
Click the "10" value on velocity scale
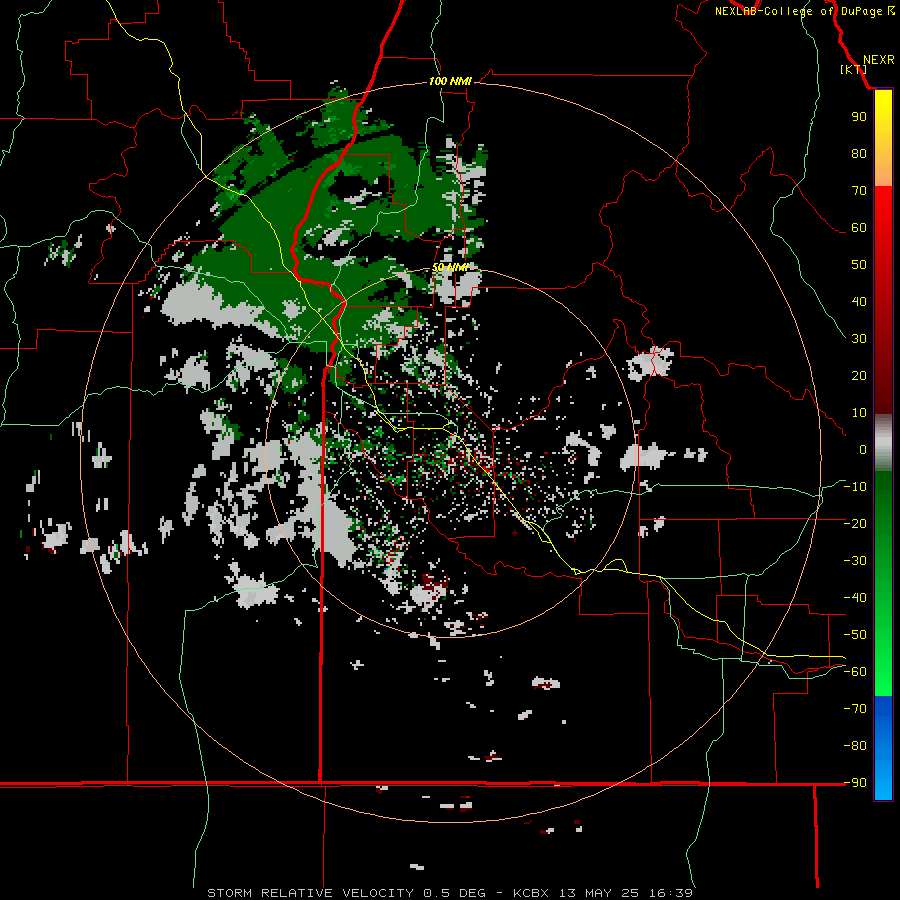click(x=859, y=413)
